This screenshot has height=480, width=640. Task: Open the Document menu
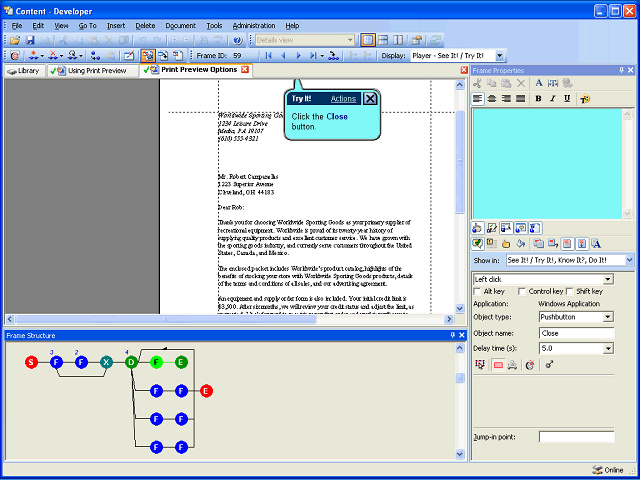coord(180,26)
